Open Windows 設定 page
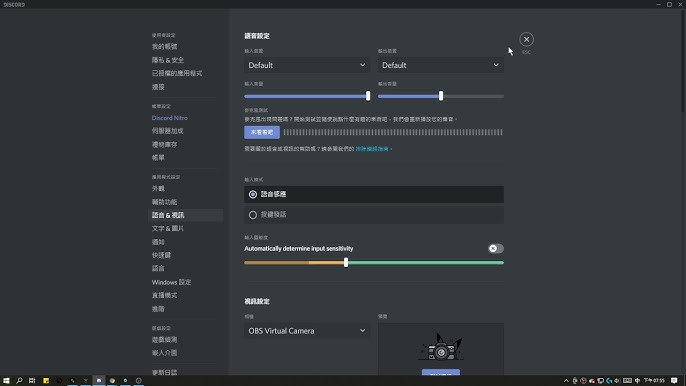The image size is (686, 386). (x=172, y=282)
